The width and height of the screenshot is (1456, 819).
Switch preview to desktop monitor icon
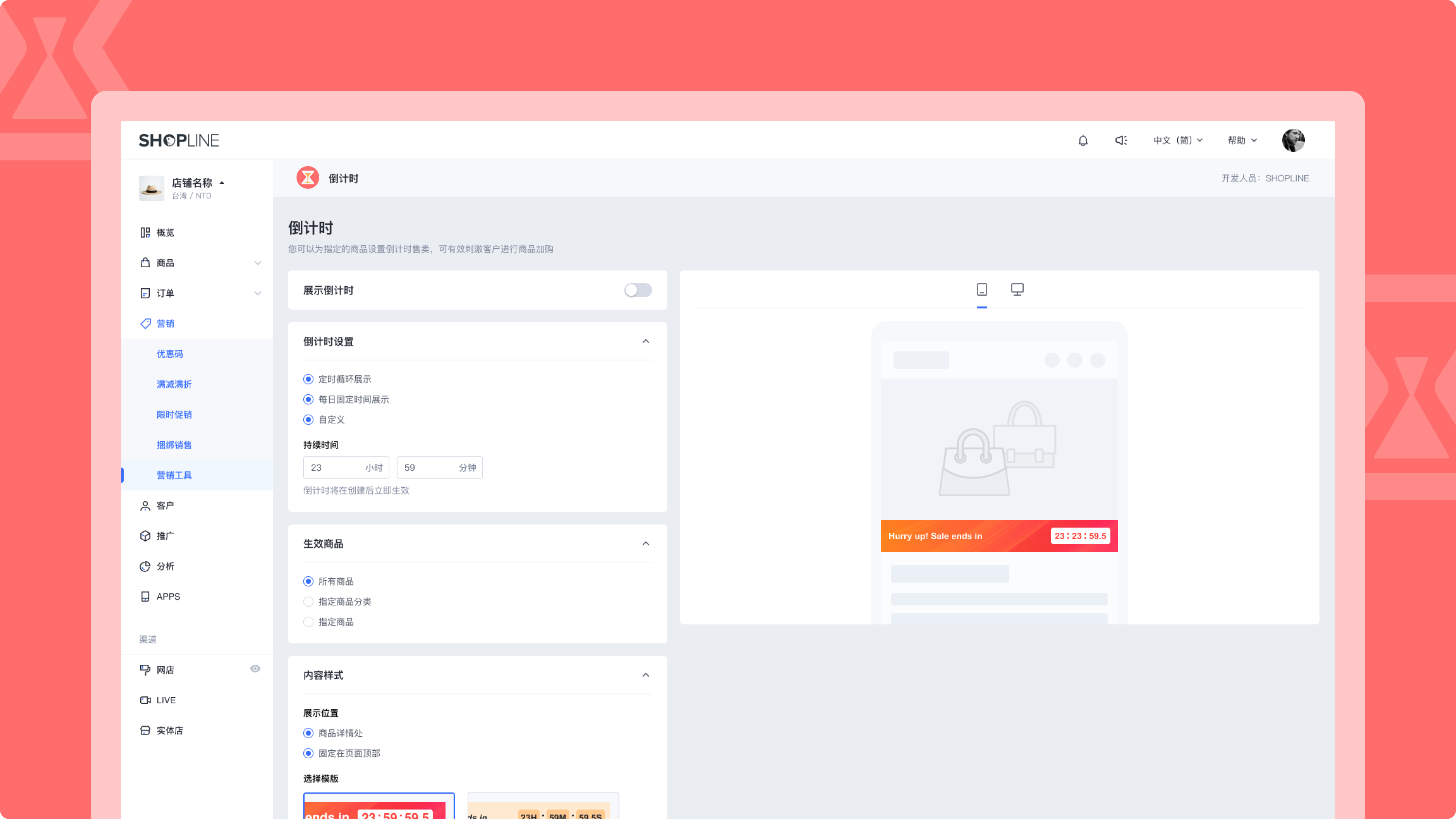tap(1017, 289)
